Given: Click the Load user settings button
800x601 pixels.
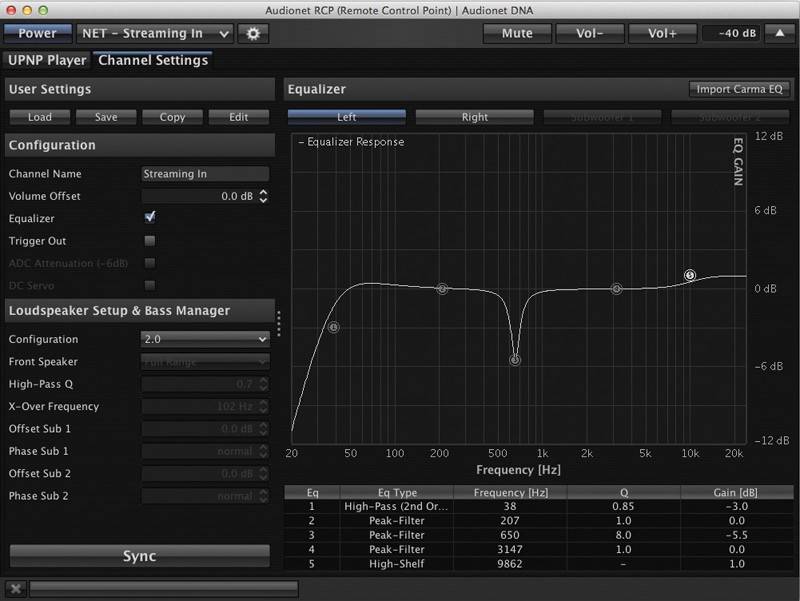Looking at the screenshot, I should coord(40,117).
